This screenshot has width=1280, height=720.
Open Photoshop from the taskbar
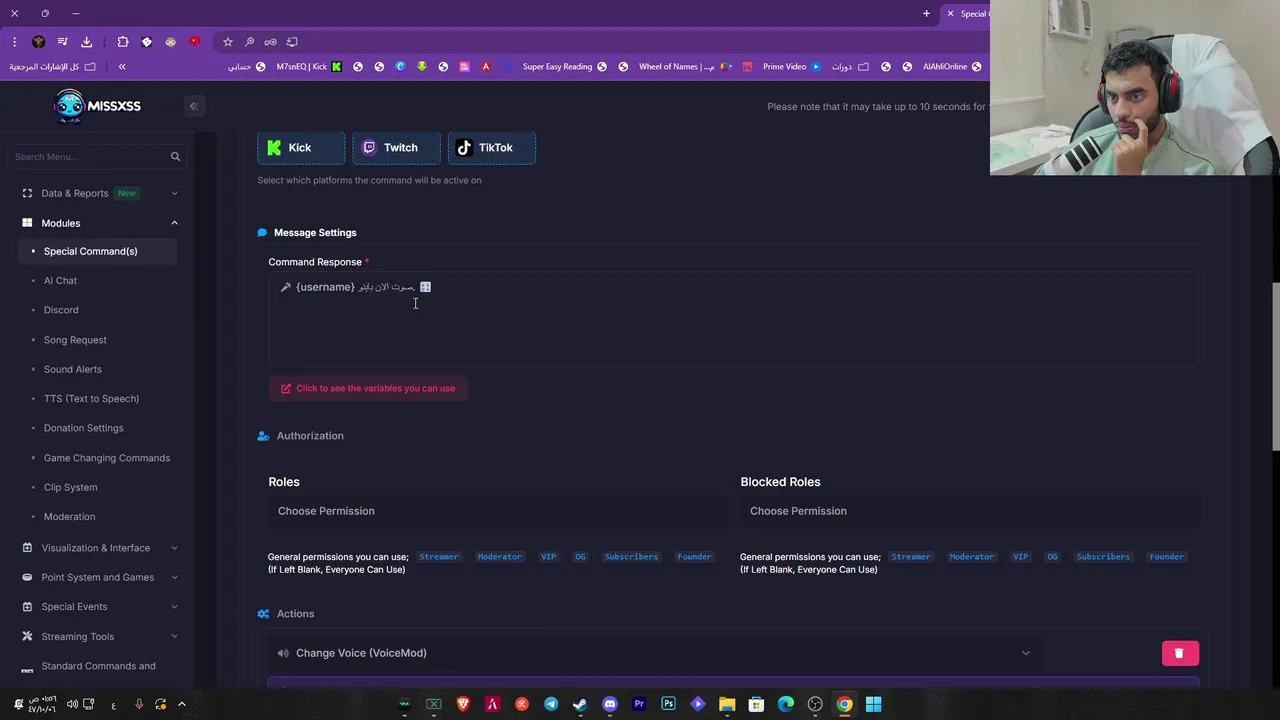[668, 704]
